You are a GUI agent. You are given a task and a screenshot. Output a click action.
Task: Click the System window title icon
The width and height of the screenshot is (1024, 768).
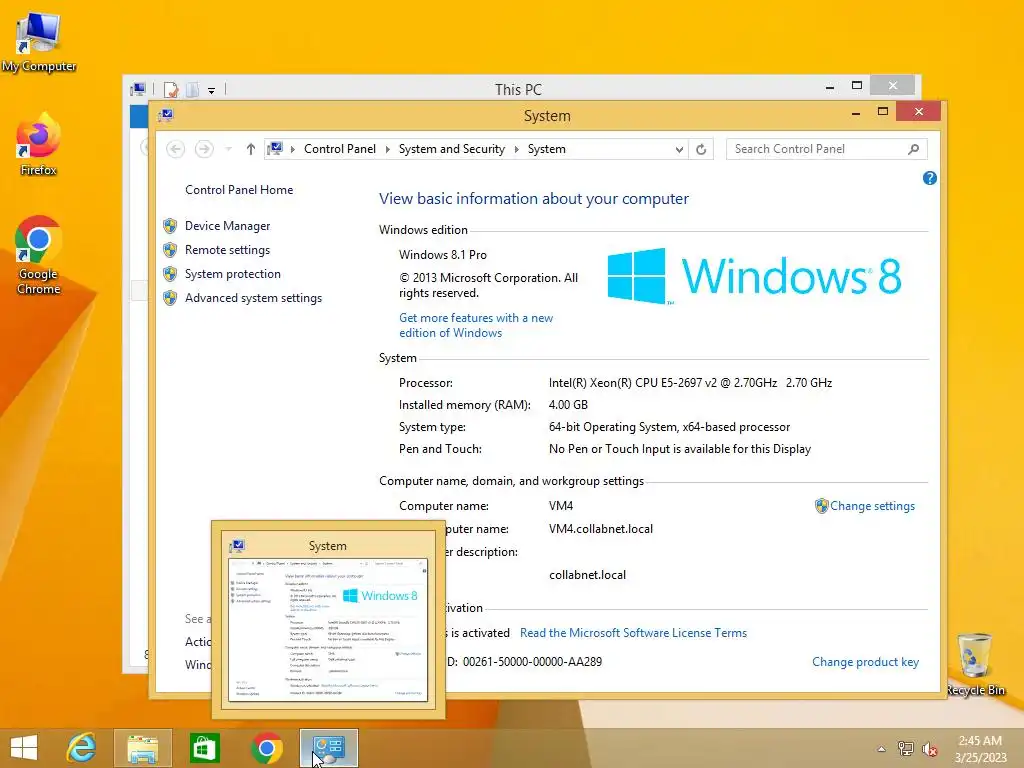click(x=166, y=116)
